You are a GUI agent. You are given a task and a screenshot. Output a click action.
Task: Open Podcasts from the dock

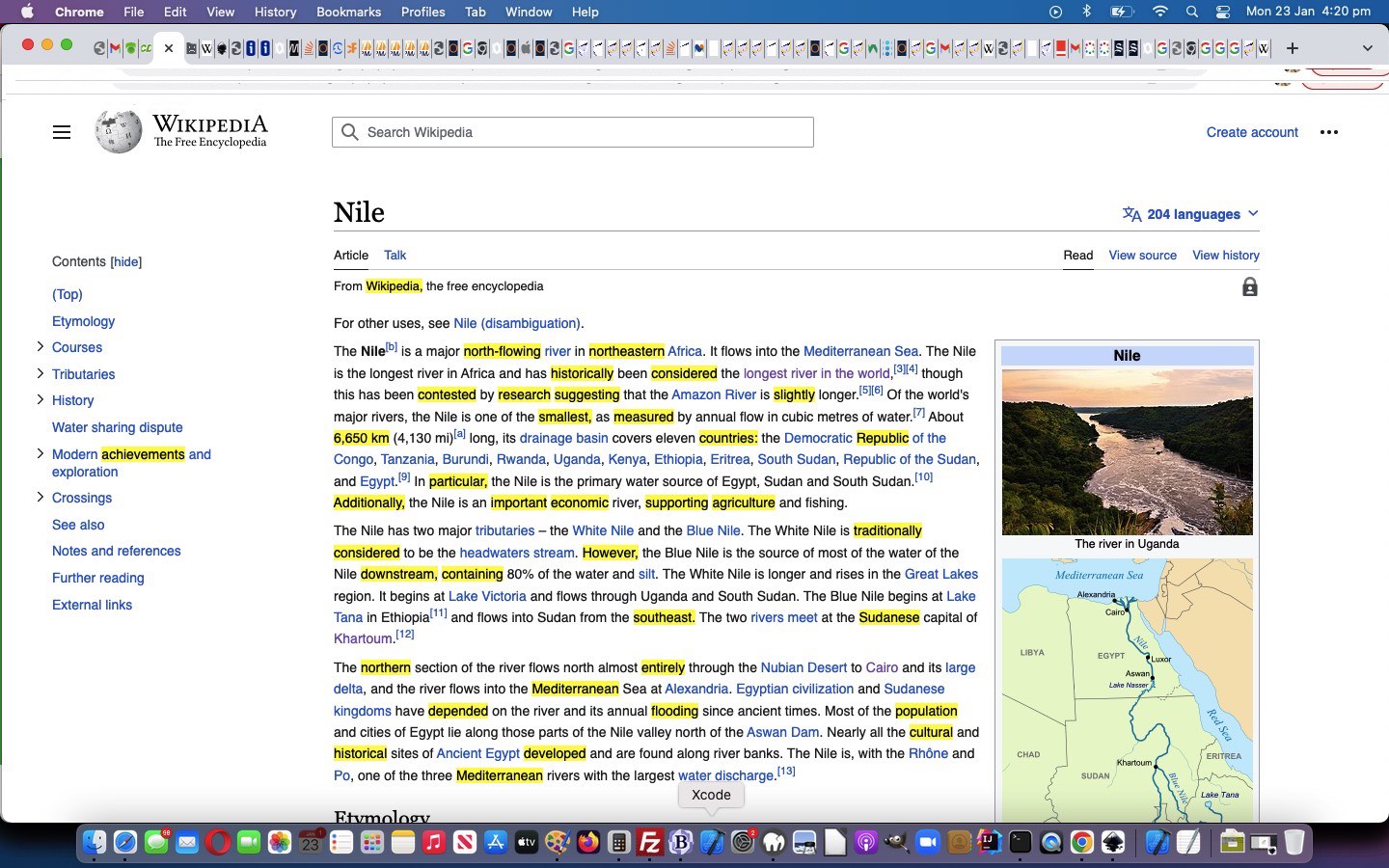point(866,842)
